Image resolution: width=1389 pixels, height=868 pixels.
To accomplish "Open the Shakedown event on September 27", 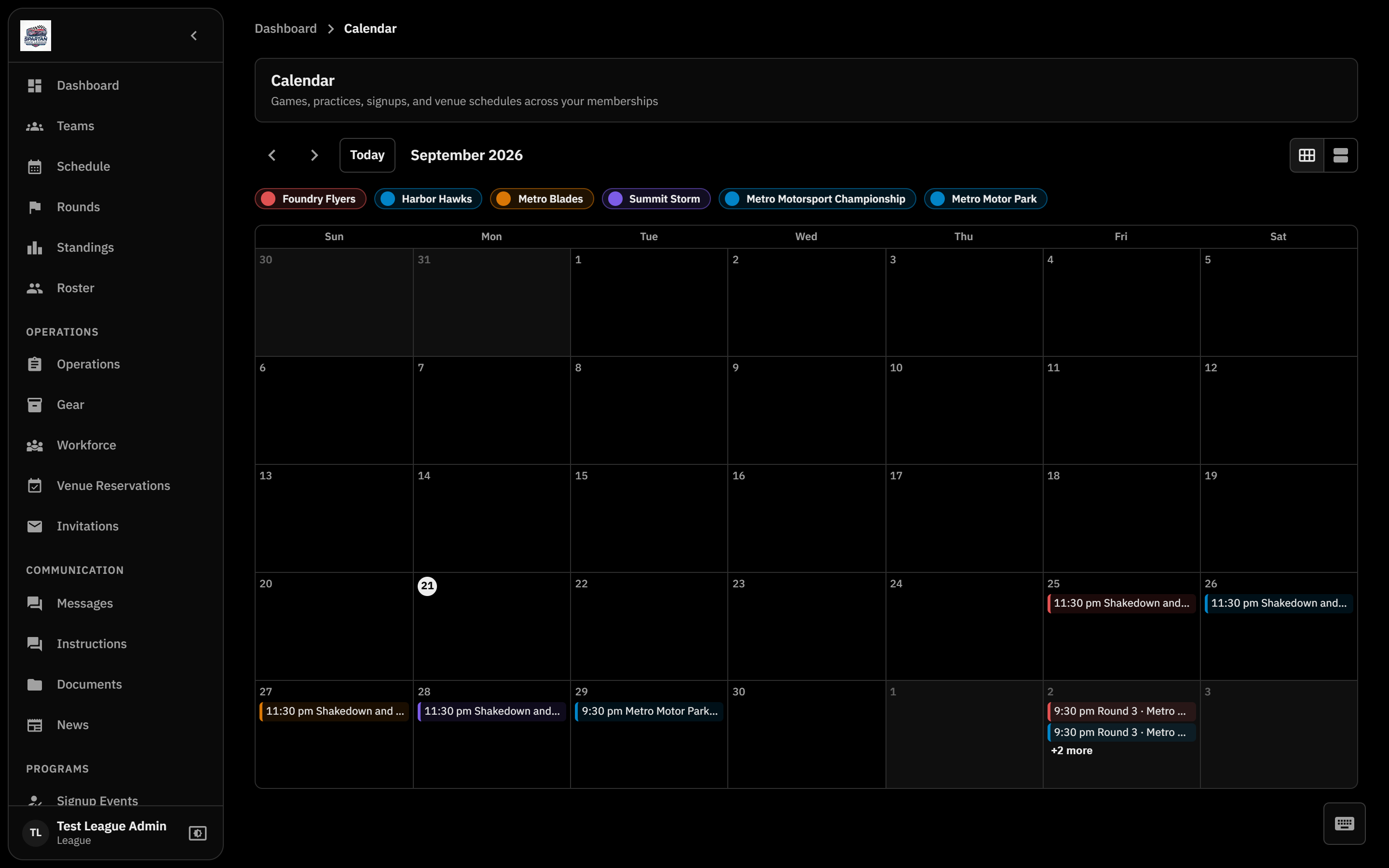I will (x=334, y=711).
